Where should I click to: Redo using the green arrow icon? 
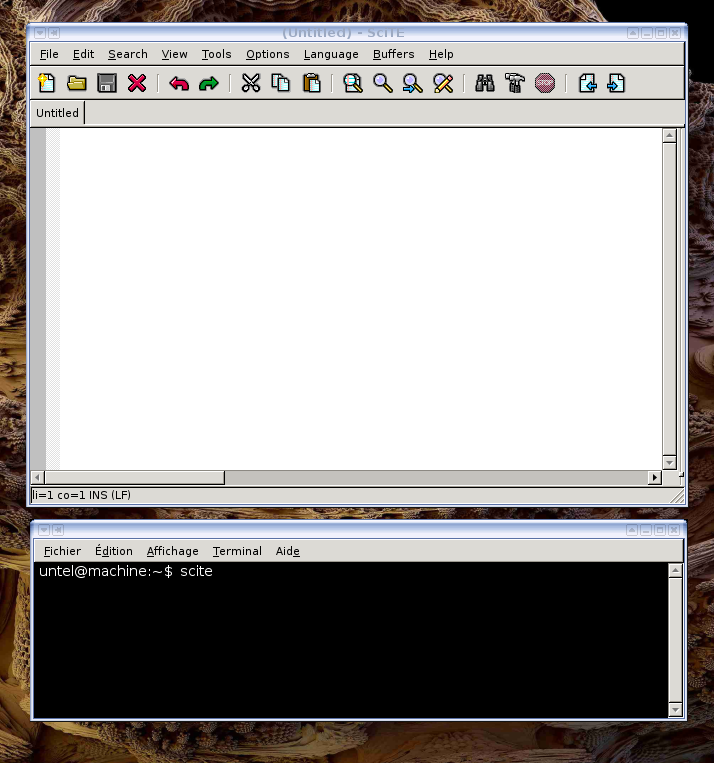pyautogui.click(x=208, y=84)
